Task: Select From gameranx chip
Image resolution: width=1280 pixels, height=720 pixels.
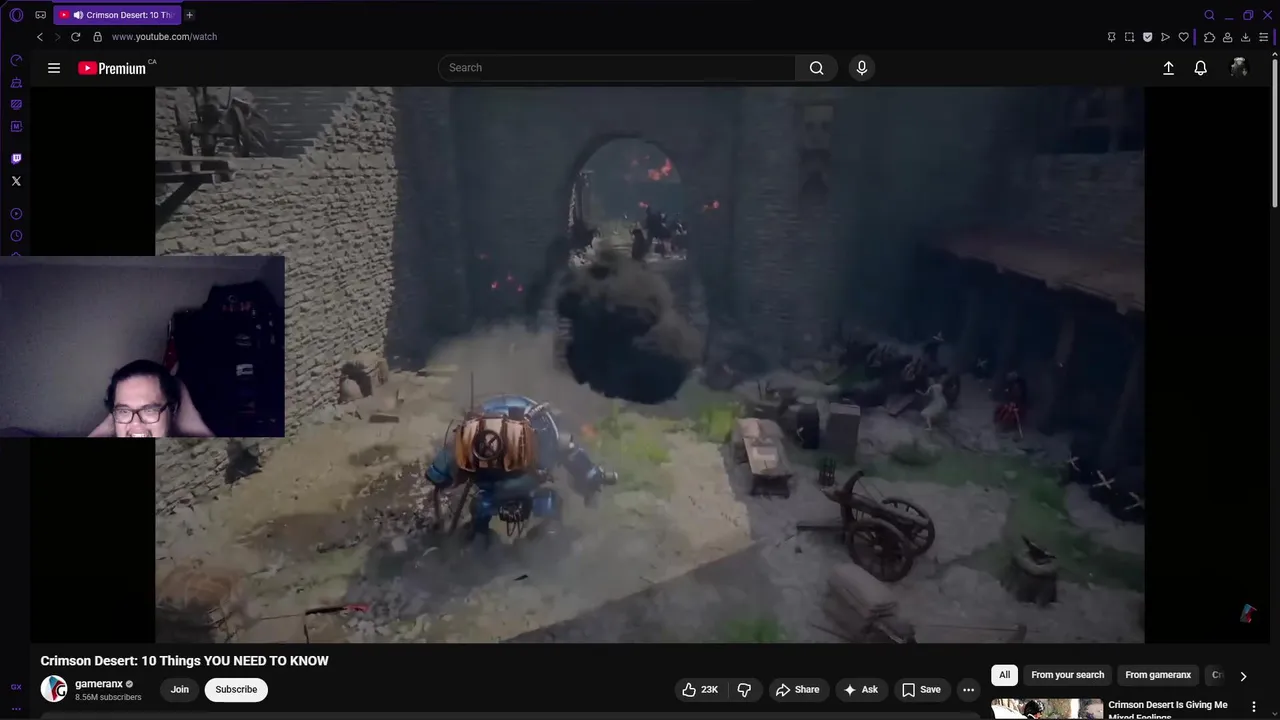Action: [1158, 675]
